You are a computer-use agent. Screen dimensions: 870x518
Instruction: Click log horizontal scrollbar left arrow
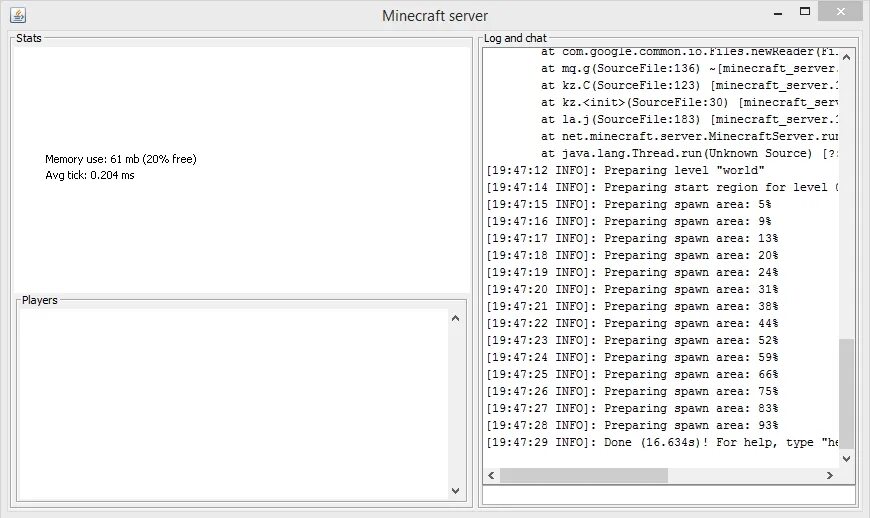[x=491, y=475]
